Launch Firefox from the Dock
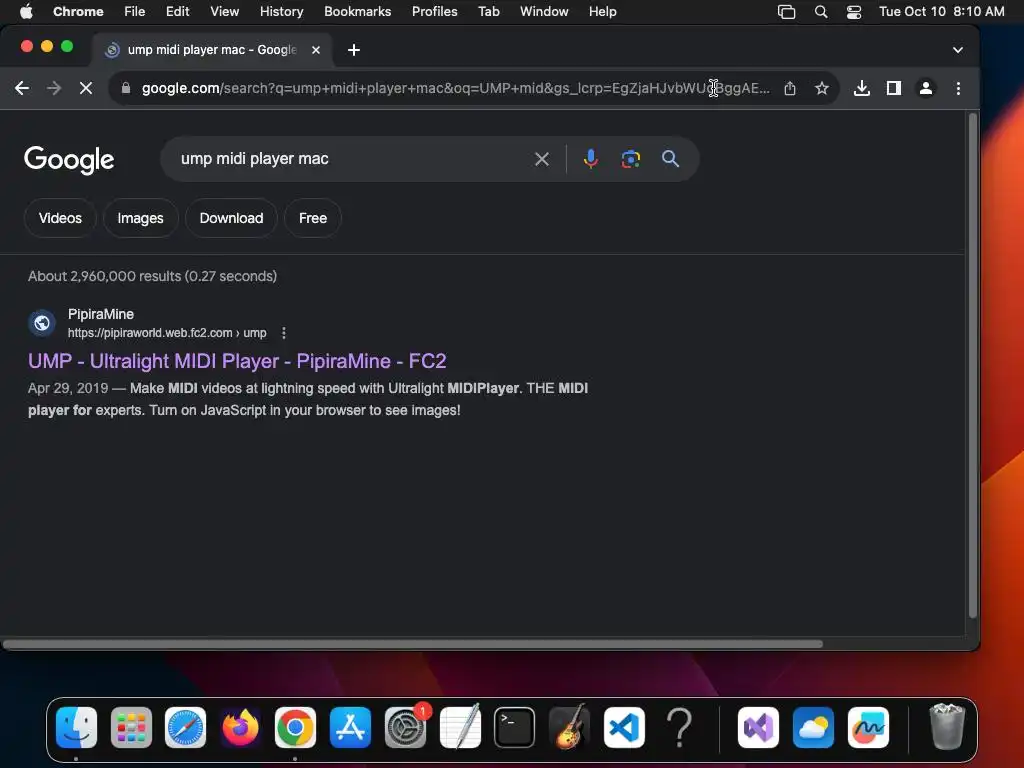Viewport: 1024px width, 768px height. tap(240, 728)
